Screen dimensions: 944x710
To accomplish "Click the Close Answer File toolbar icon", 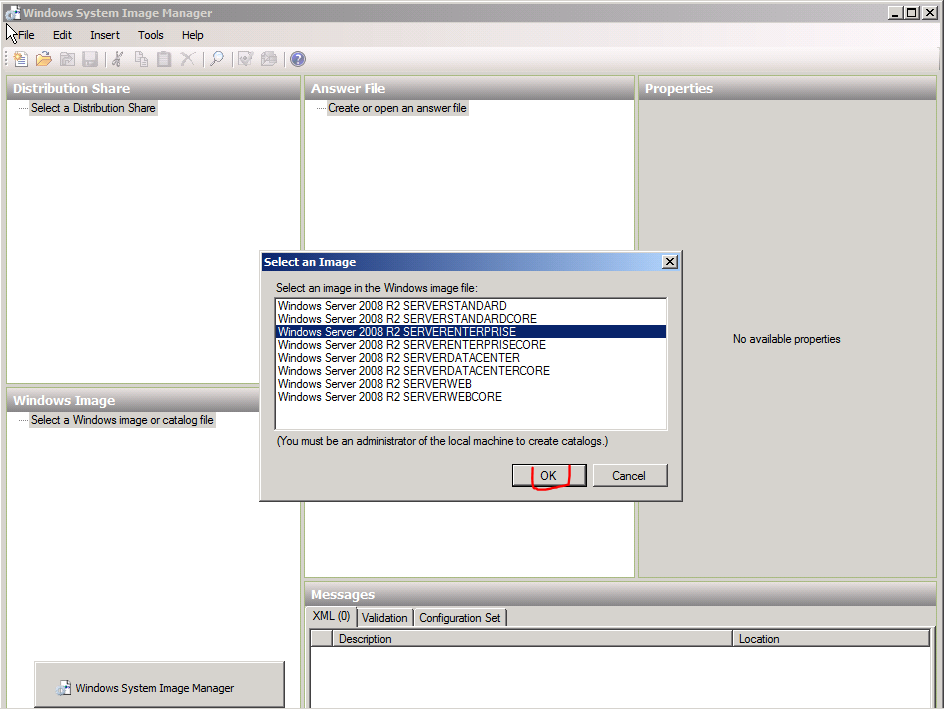I will pyautogui.click(x=67, y=59).
